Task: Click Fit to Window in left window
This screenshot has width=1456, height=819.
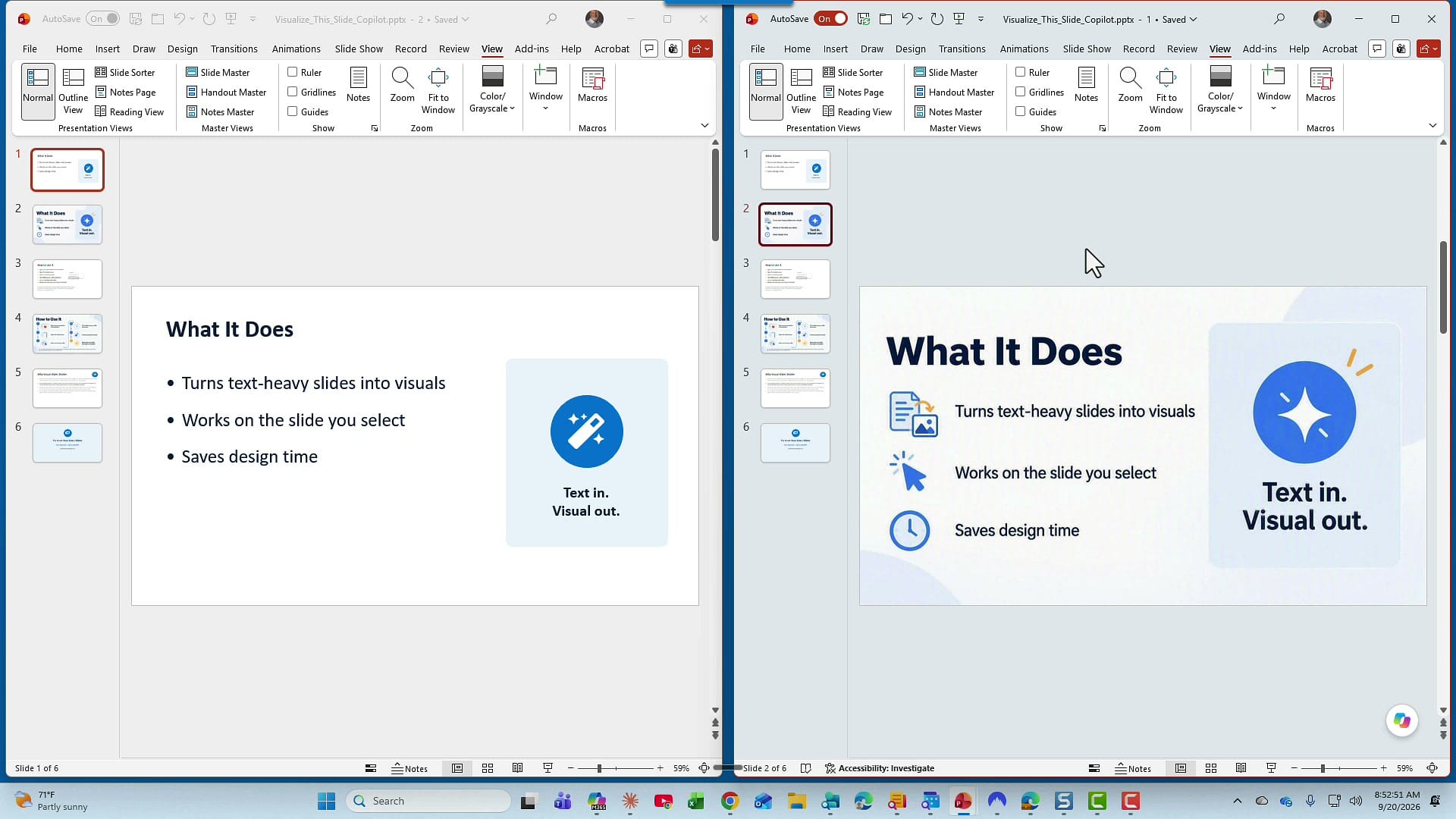Action: pos(438,91)
